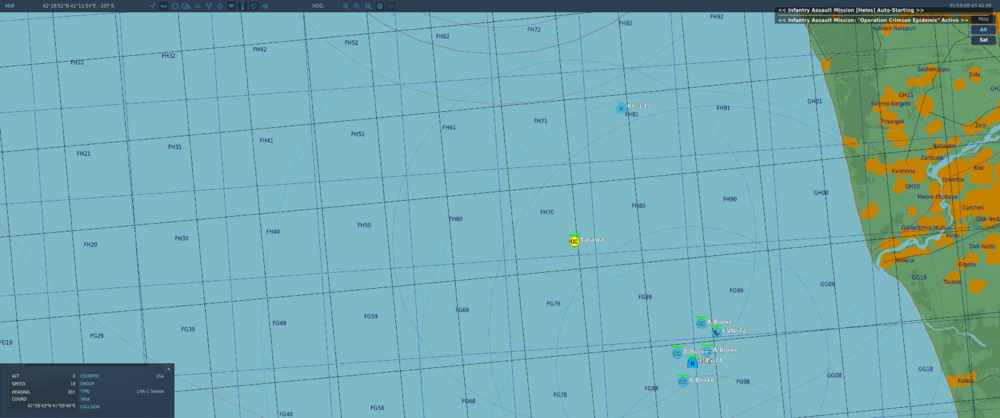Click the Anaklia town label

point(904,260)
